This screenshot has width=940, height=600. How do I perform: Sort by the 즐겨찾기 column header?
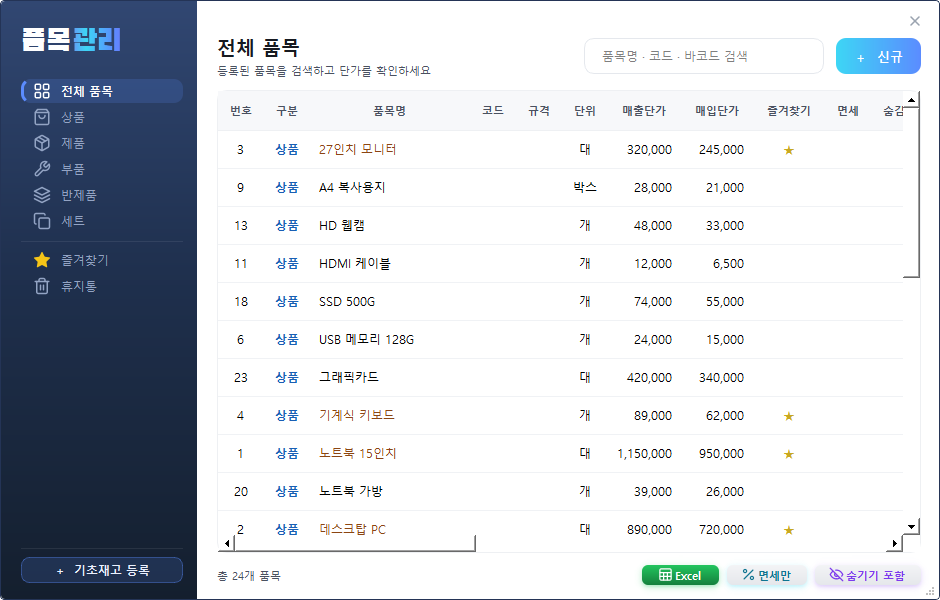pos(789,111)
